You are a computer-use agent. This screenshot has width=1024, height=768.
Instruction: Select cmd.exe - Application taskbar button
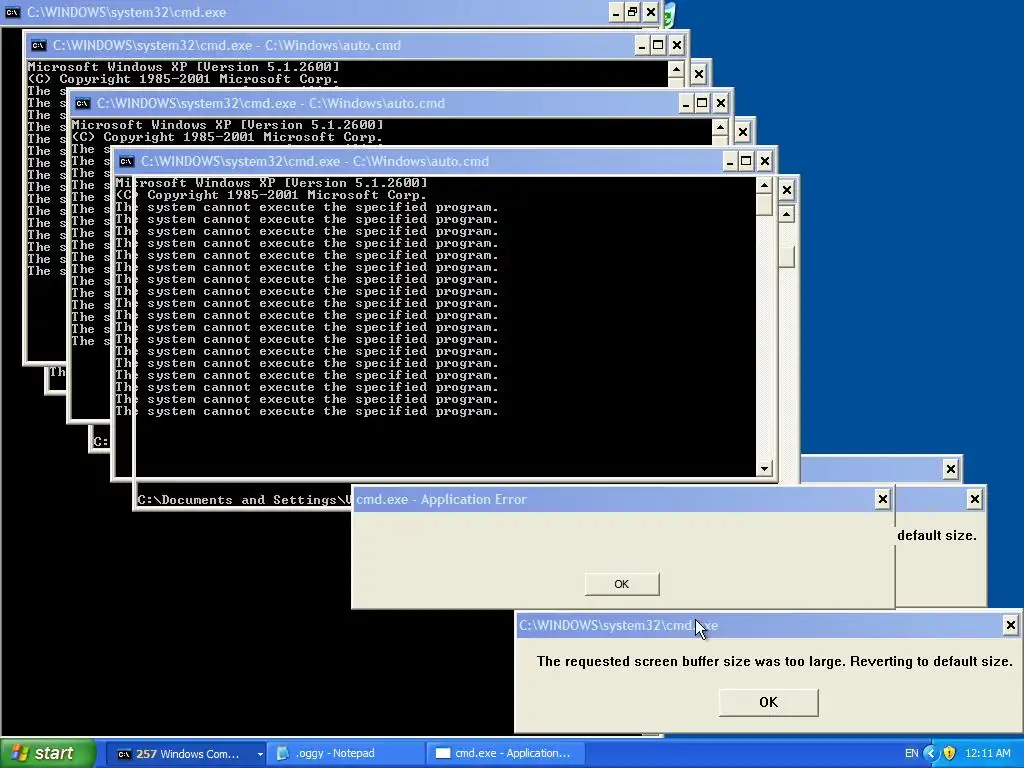[505, 754]
